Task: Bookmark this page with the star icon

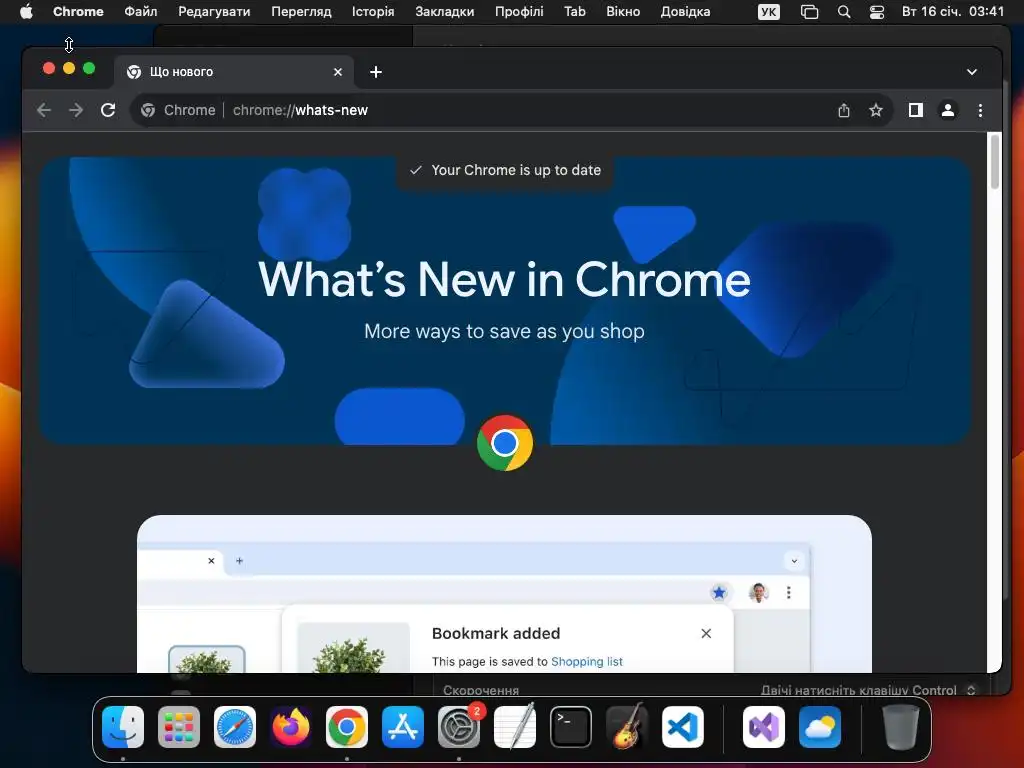Action: (x=876, y=110)
